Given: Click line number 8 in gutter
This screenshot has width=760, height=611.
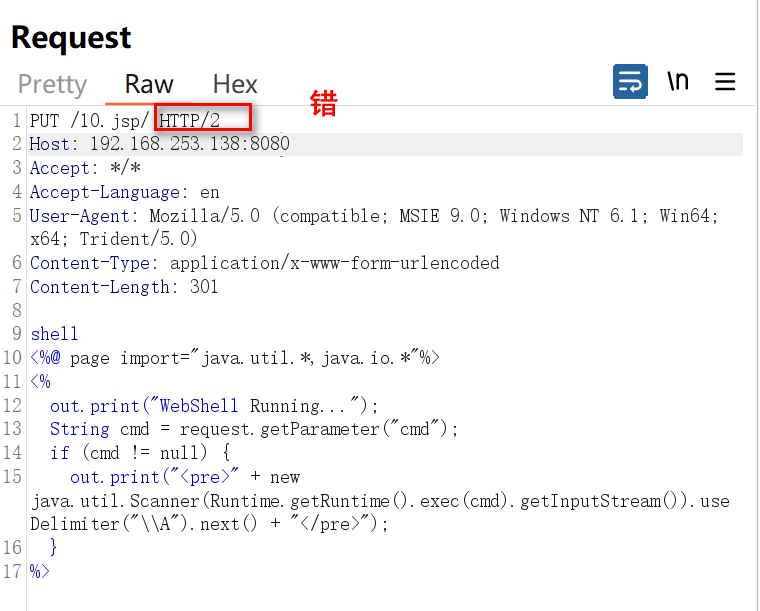Looking at the screenshot, I should click(x=17, y=310).
